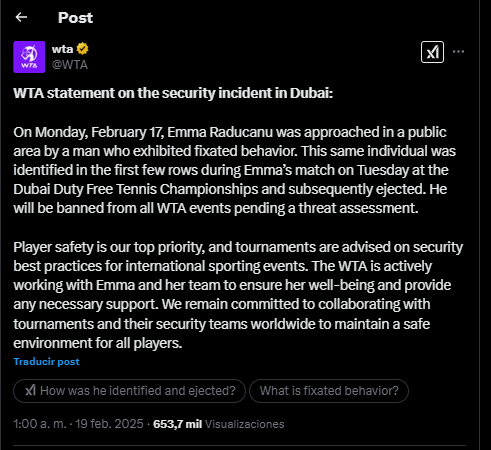Click the bold WTA statement headline text
Screen dimensions: 491x450
[173, 93]
